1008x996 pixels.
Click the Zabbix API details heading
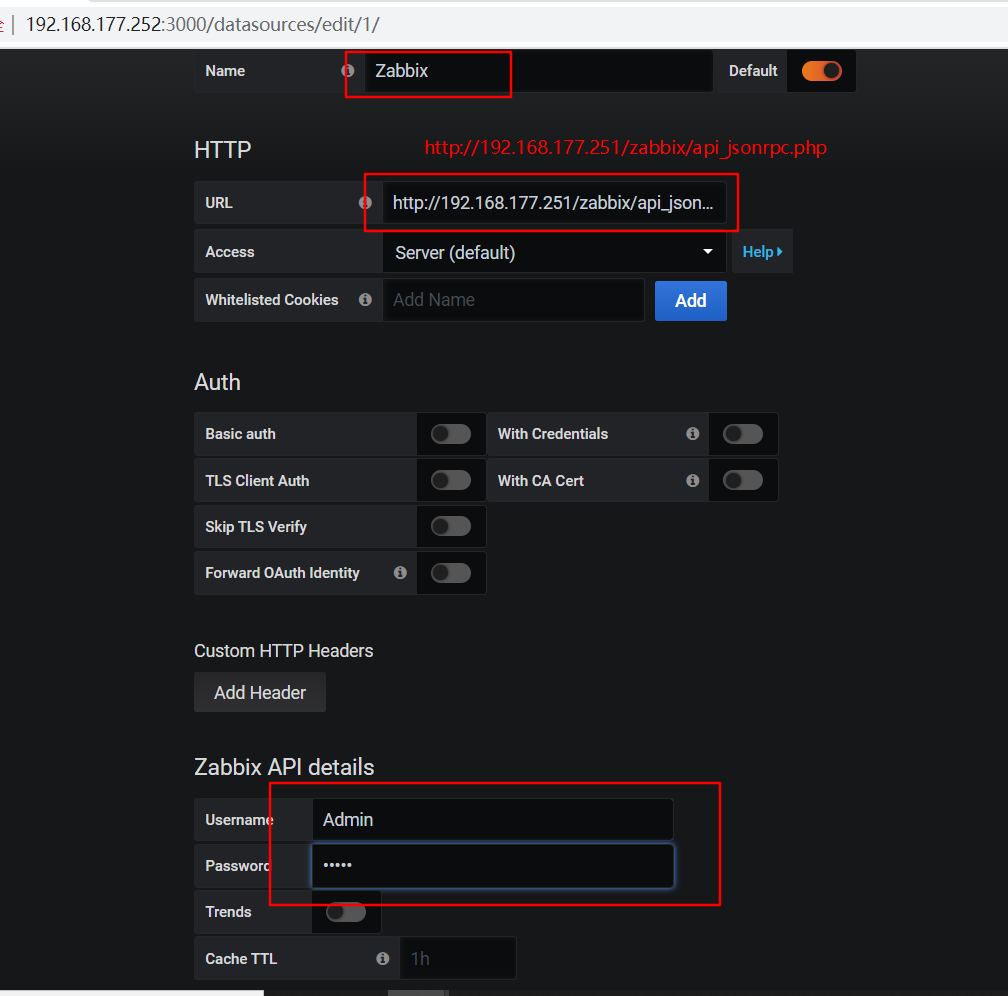(x=284, y=767)
